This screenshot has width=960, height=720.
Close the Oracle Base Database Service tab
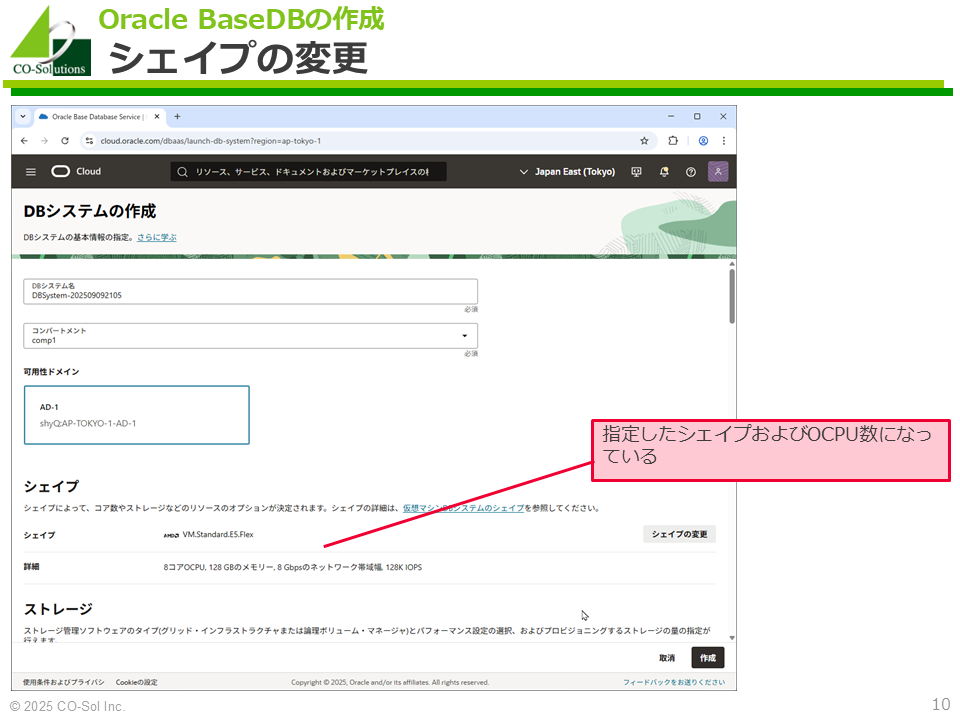click(x=157, y=116)
